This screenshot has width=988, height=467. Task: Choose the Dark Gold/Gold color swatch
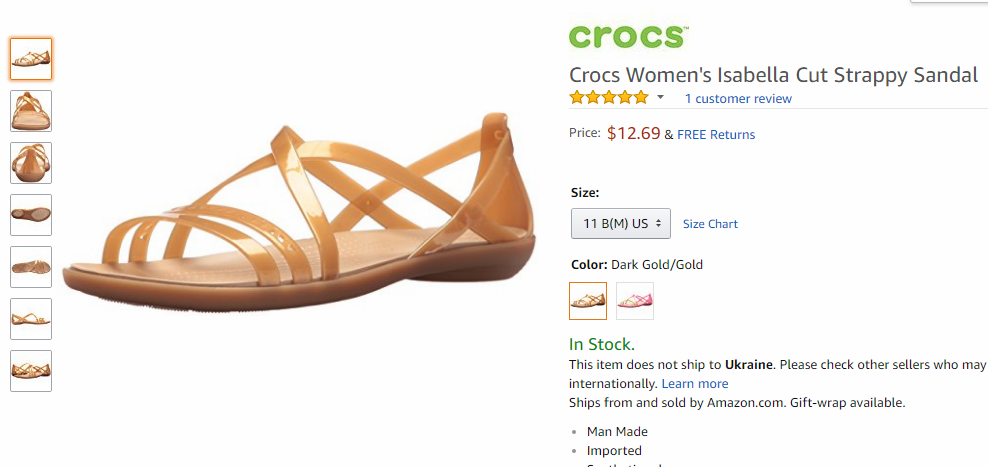[588, 301]
